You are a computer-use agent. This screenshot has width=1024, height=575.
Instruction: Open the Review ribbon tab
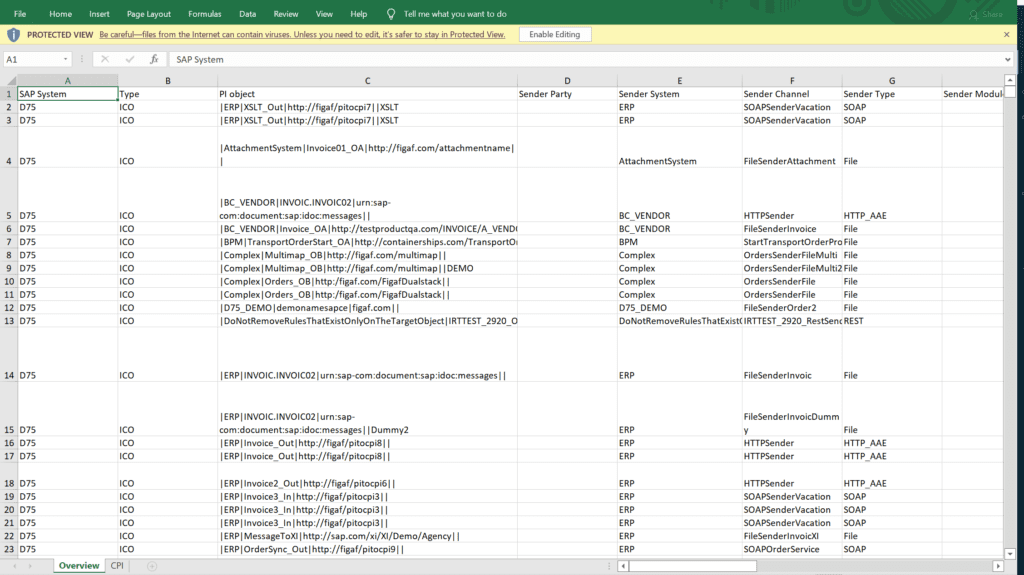(x=285, y=14)
